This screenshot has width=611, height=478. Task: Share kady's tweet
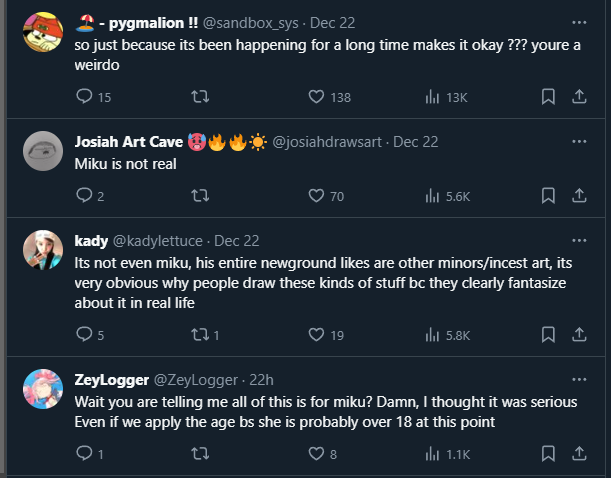click(x=579, y=335)
